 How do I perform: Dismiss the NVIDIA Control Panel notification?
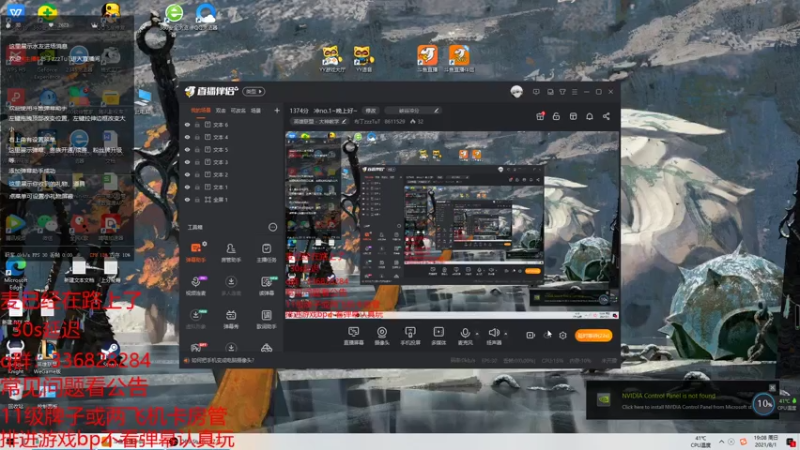pos(772,388)
